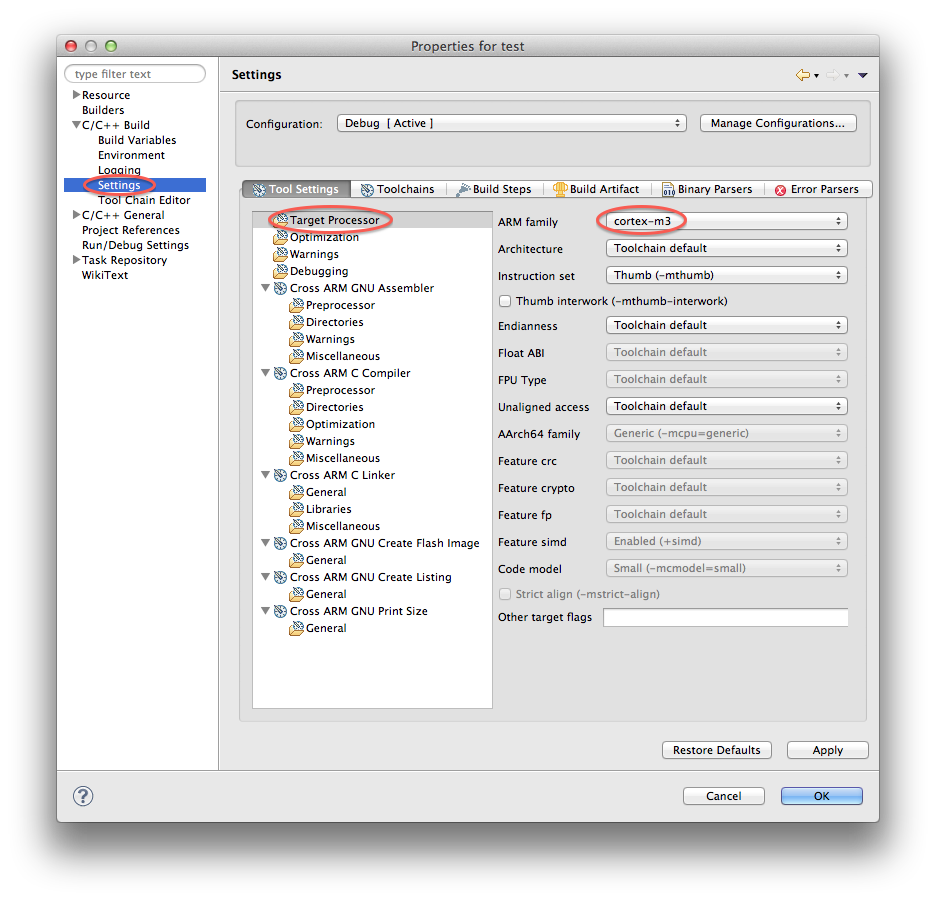Expand the Resource tree node
The width and height of the screenshot is (936, 901).
coord(76,95)
